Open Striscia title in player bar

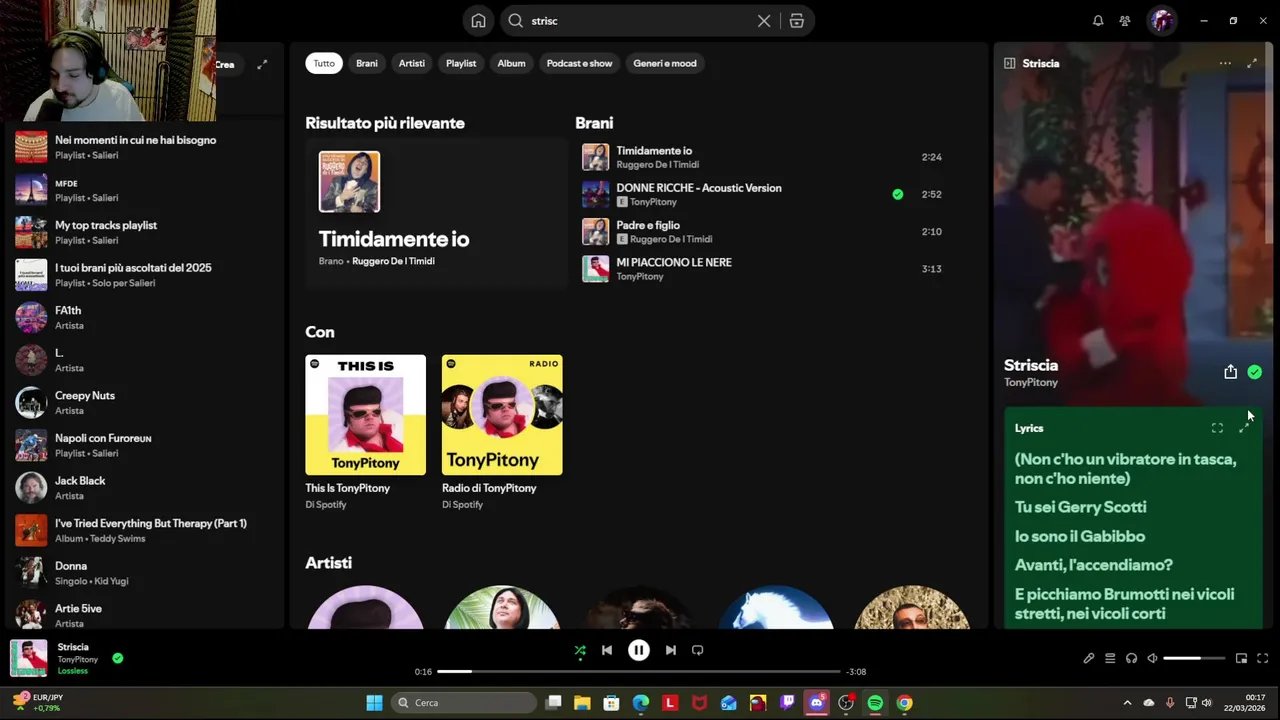pyautogui.click(x=73, y=647)
